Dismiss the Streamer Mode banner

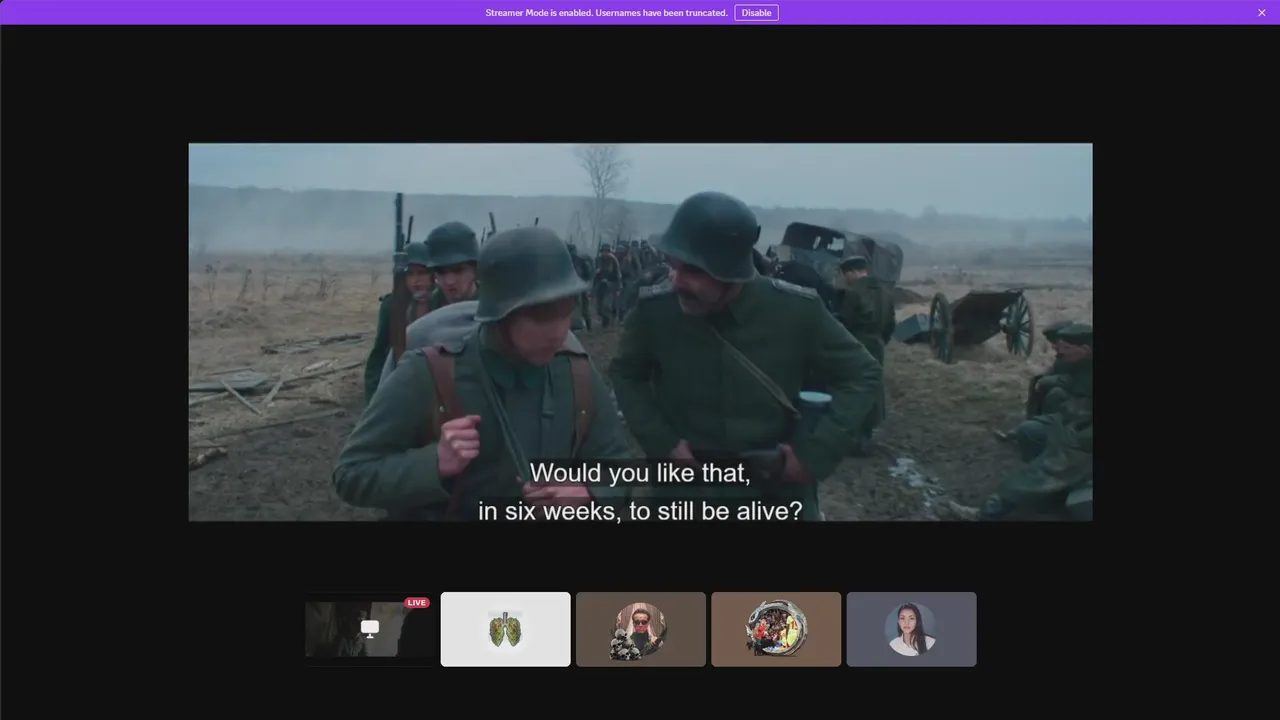click(x=1262, y=13)
